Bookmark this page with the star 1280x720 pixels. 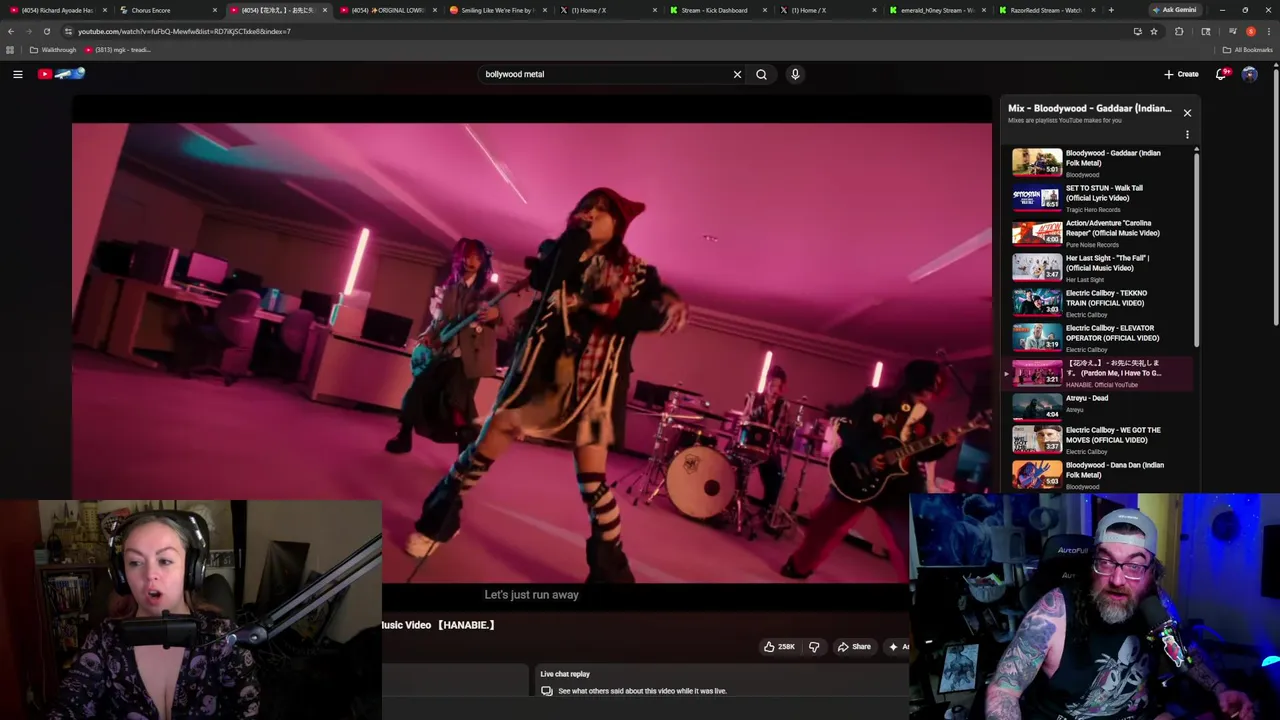(1153, 31)
